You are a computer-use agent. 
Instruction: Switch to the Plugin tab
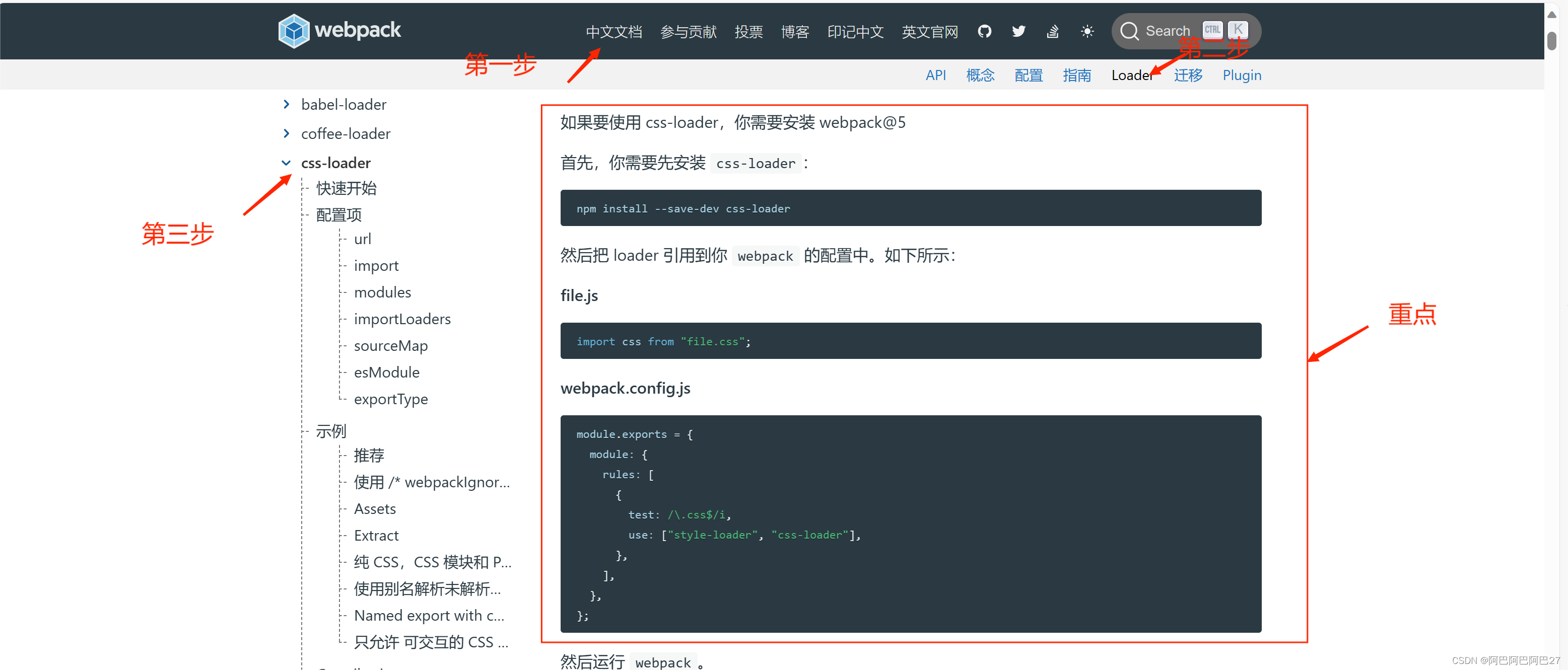click(1241, 76)
